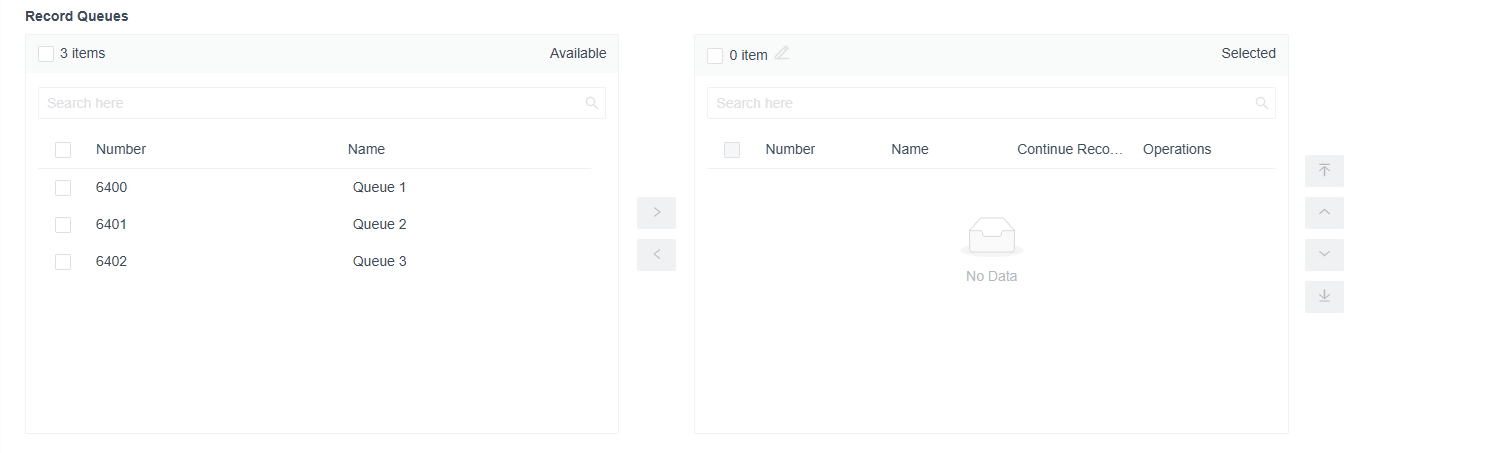Image resolution: width=1509 pixels, height=453 pixels.
Task: Click the 6401 number cell
Action: 111,224
